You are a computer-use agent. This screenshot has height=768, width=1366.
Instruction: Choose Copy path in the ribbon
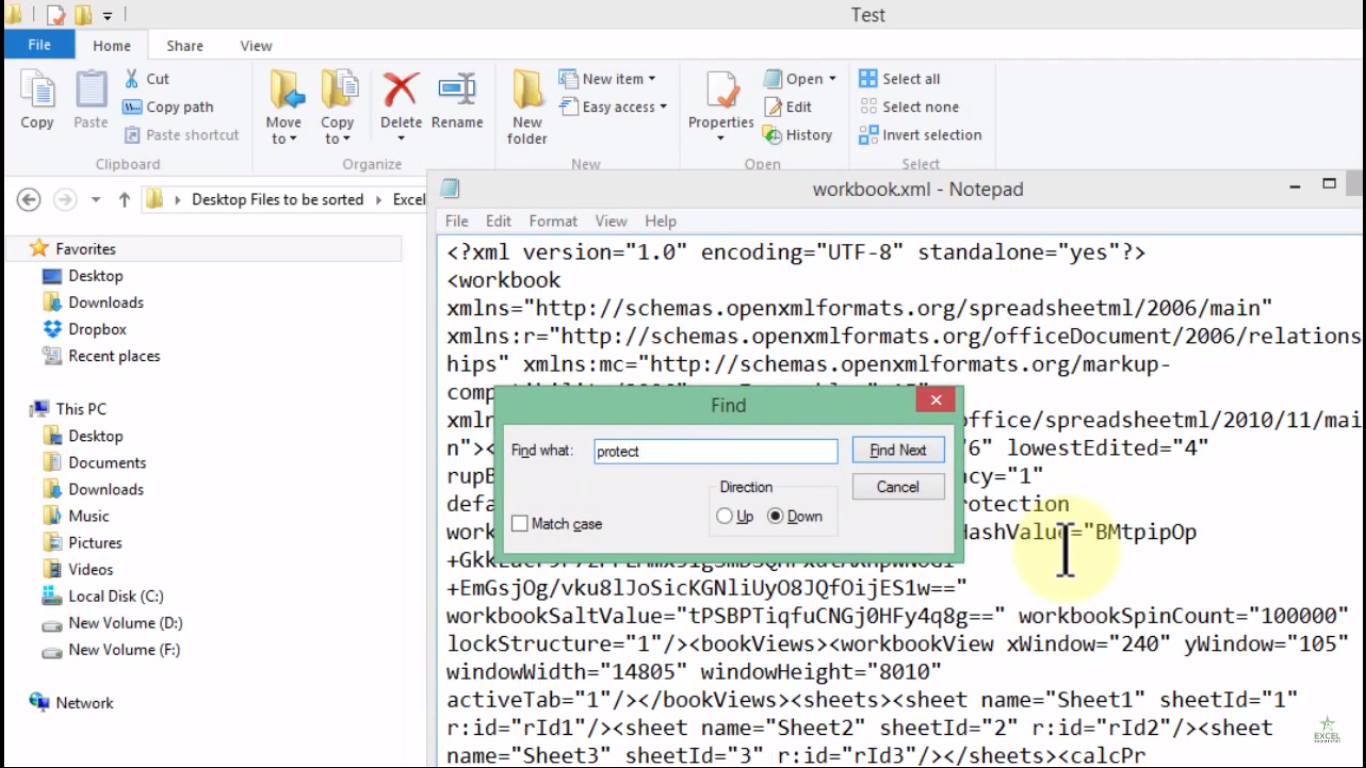tap(168, 106)
